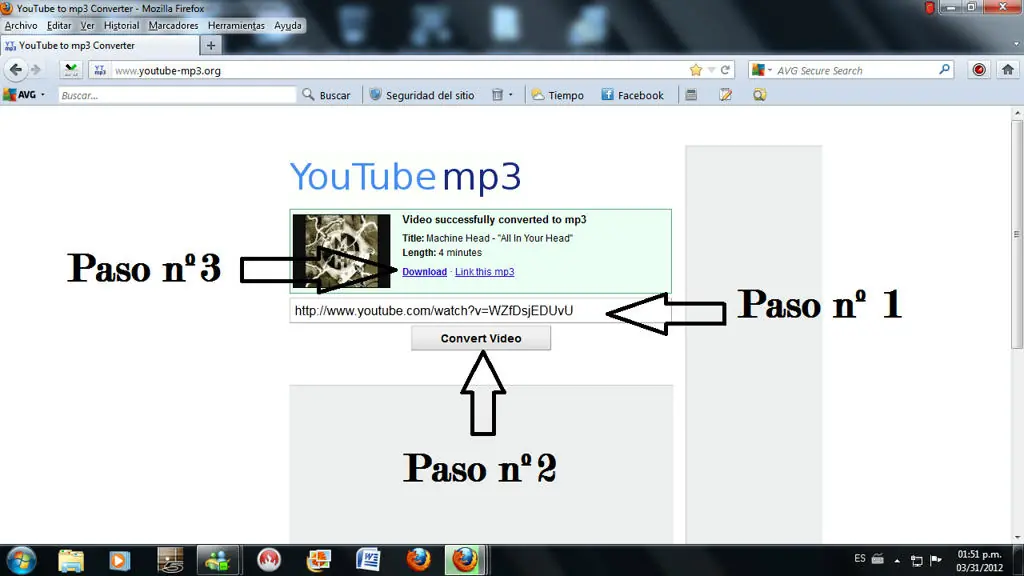
Task: Click the AVG Secure Search input field
Action: coord(856,70)
